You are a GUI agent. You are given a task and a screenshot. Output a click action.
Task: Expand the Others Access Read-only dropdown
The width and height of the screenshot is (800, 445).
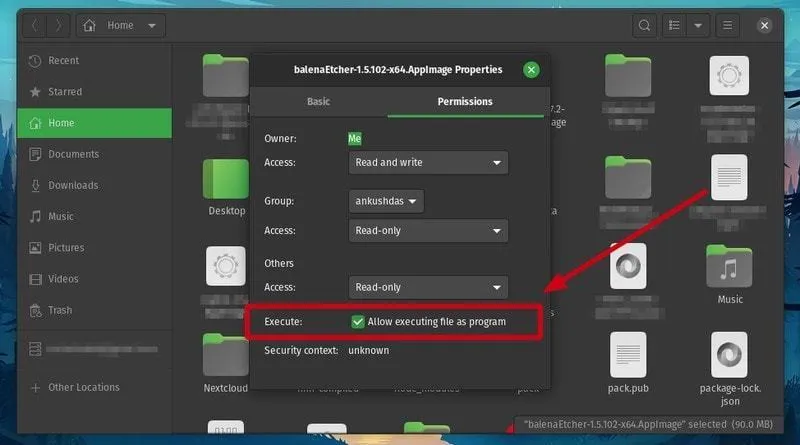coord(428,287)
